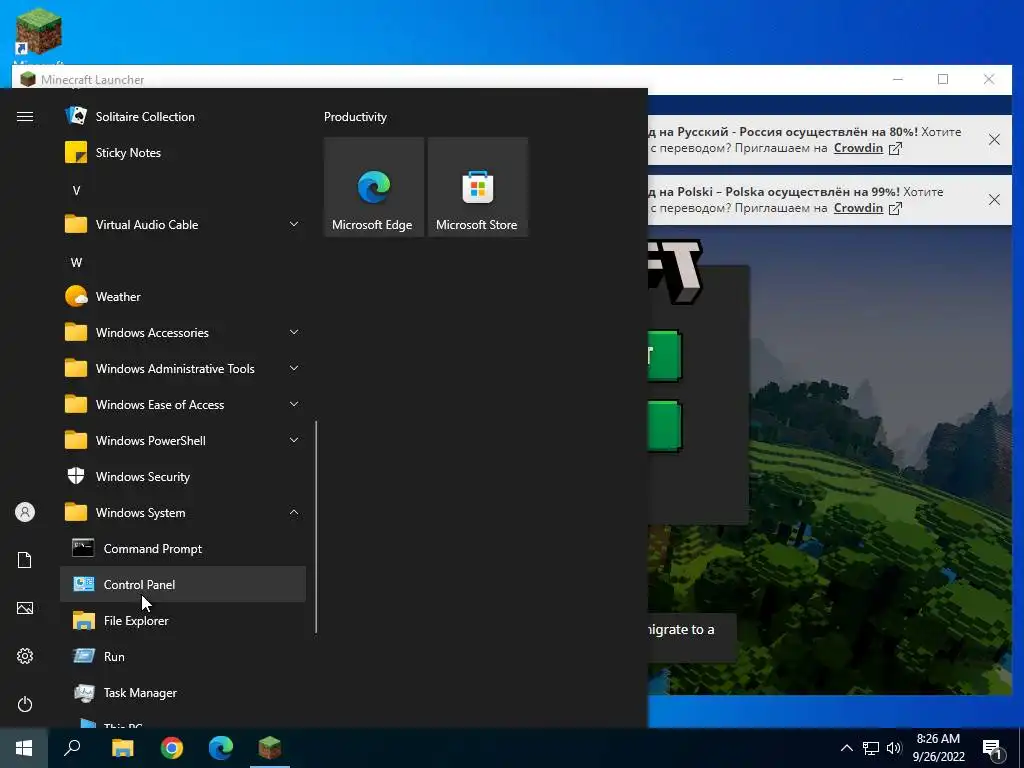
Task: Open volume control in system tray
Action: pos(894,748)
